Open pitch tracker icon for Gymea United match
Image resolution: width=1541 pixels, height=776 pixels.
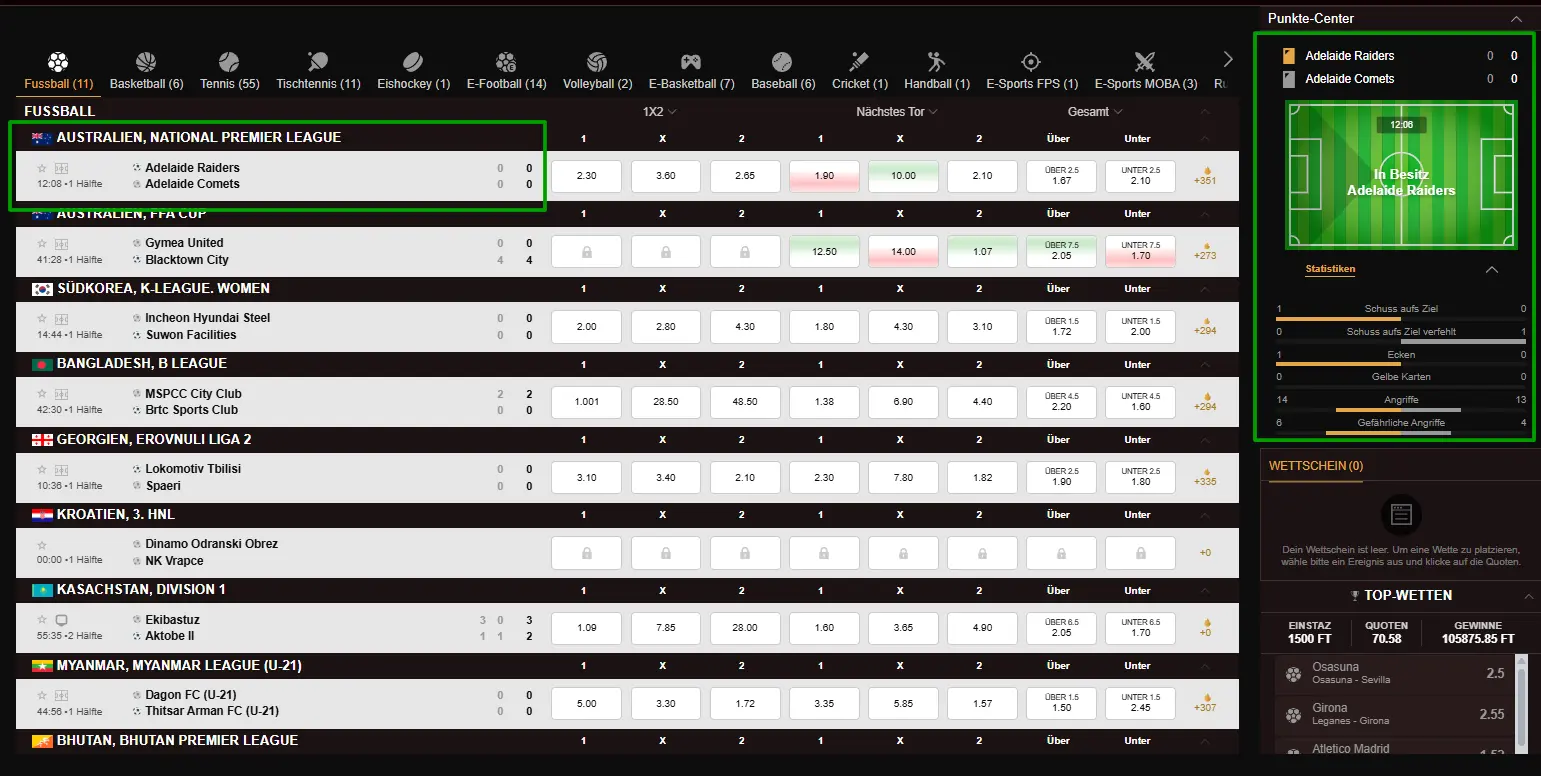click(x=61, y=244)
